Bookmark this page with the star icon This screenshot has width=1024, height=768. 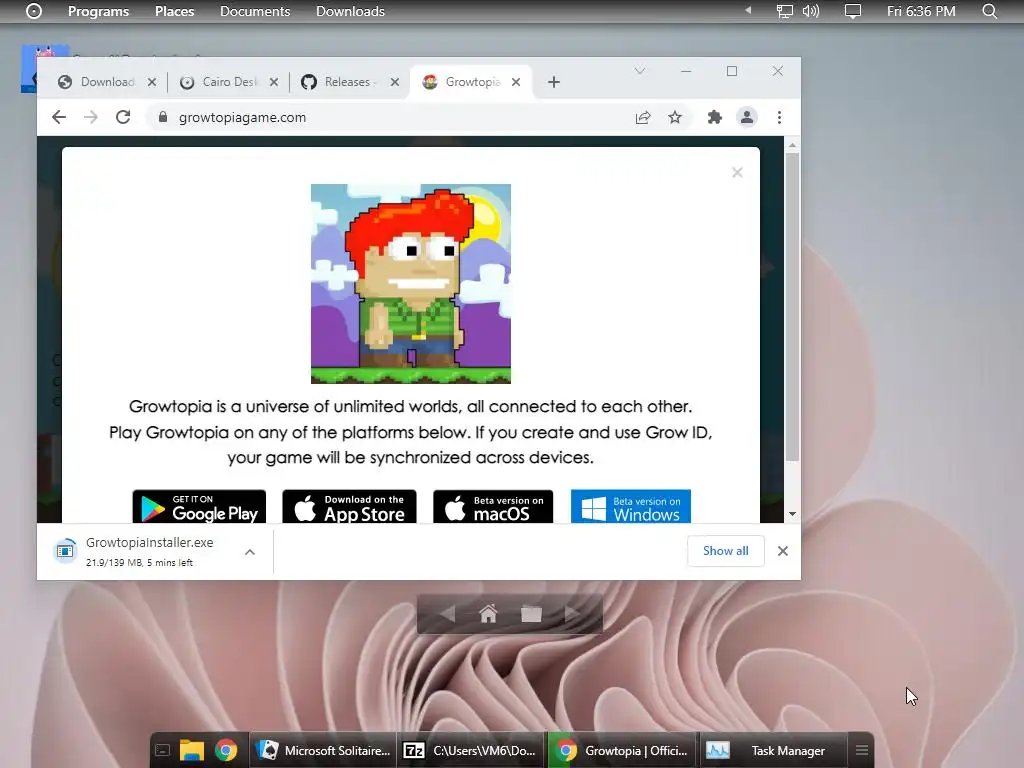point(675,118)
